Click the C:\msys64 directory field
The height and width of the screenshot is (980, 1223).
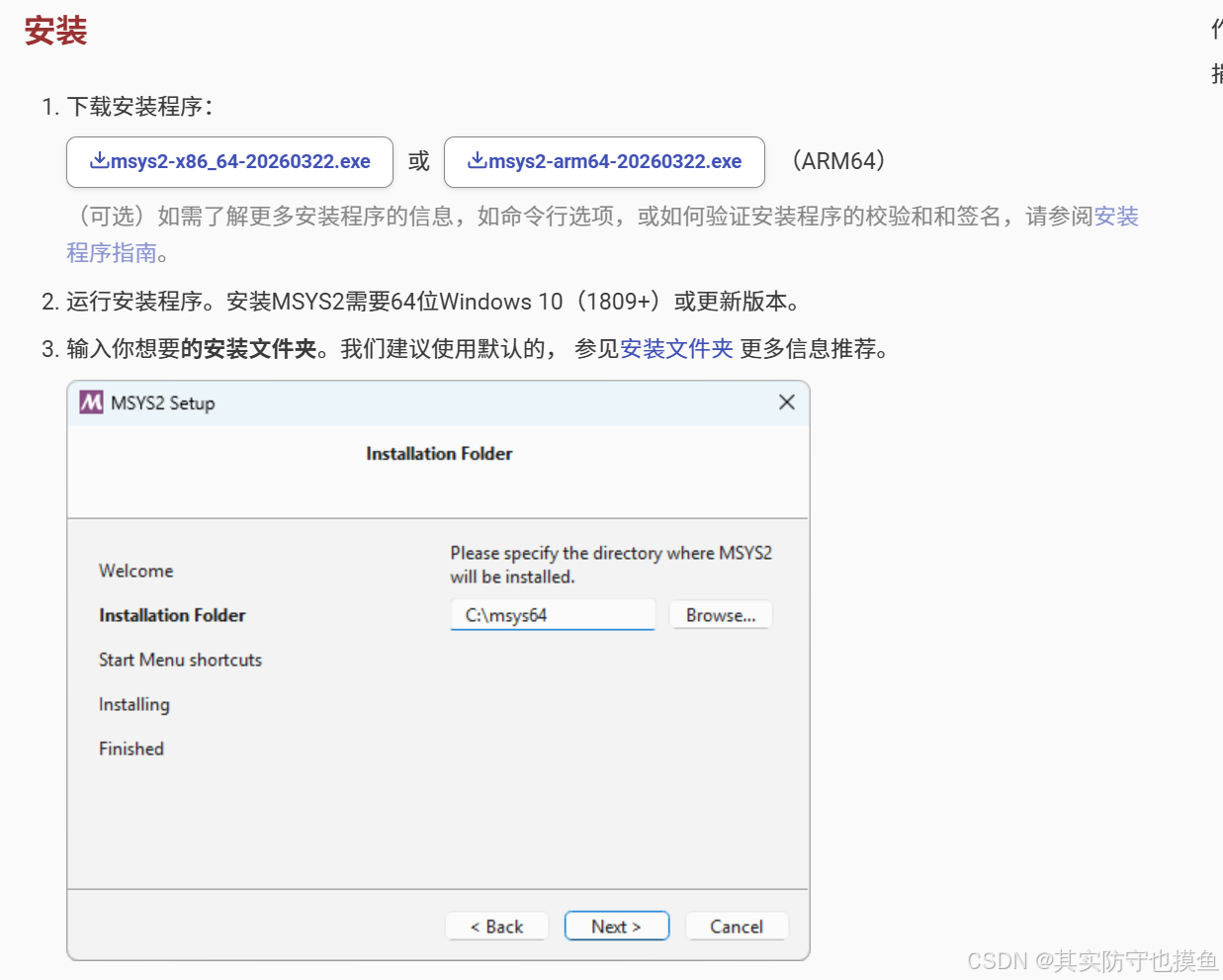click(x=553, y=615)
